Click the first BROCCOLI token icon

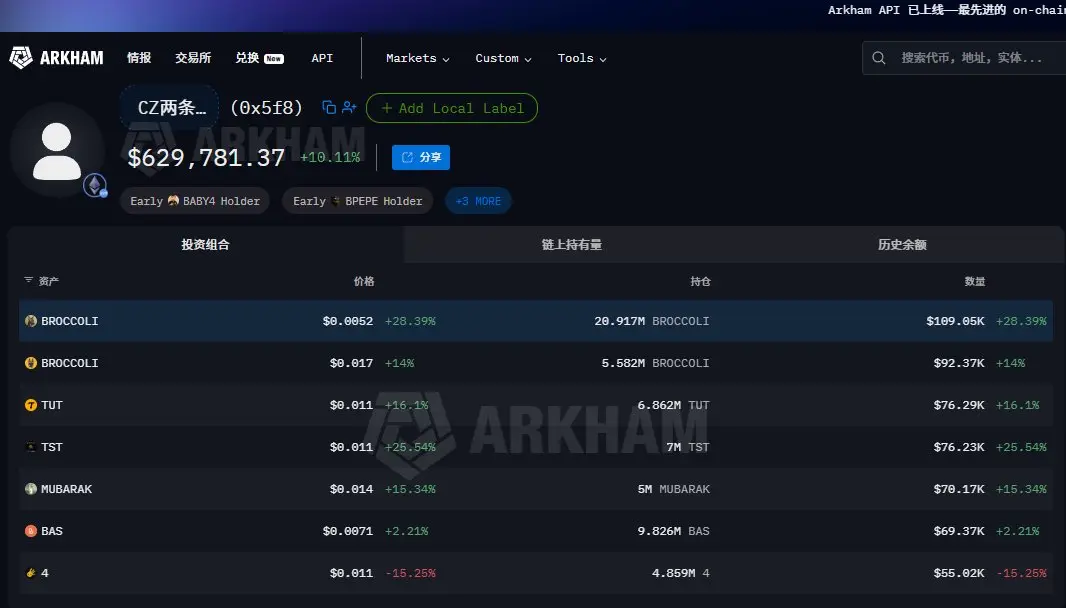31,321
